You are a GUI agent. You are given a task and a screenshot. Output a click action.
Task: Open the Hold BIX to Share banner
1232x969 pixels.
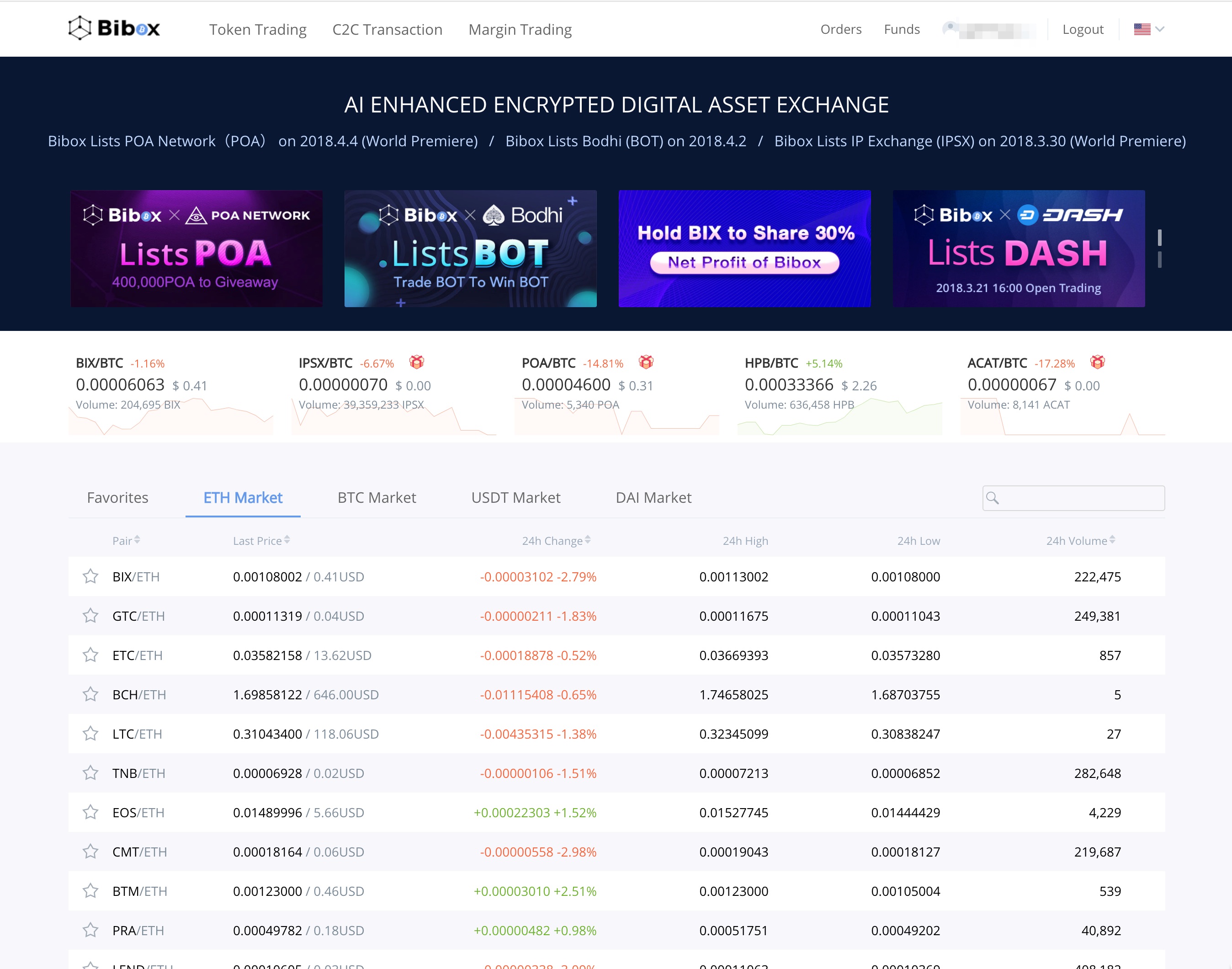tap(744, 249)
